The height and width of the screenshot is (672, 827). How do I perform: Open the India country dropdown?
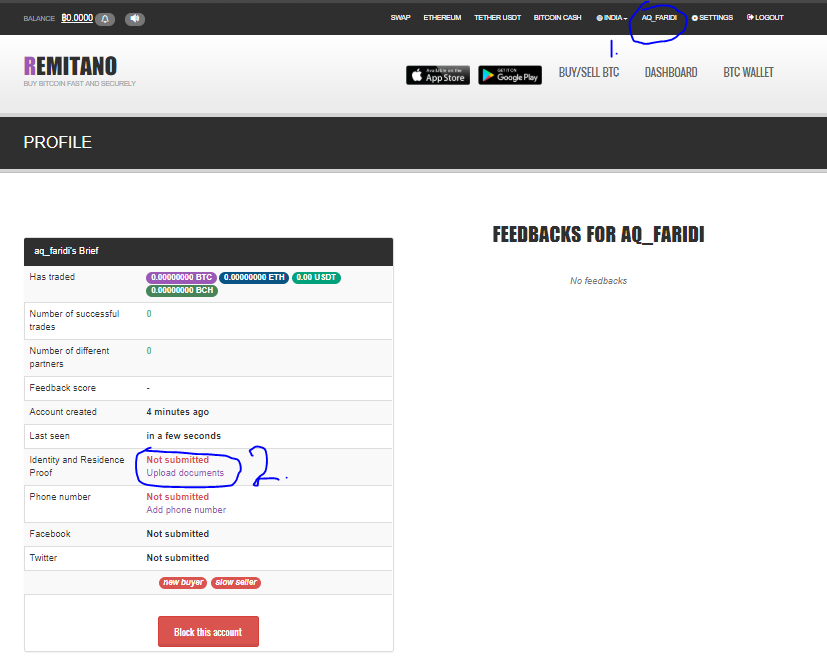[x=612, y=18]
